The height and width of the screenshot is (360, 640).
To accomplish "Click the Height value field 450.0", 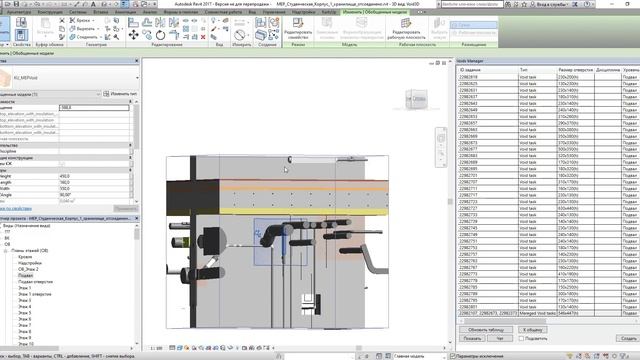I will 94,176.
